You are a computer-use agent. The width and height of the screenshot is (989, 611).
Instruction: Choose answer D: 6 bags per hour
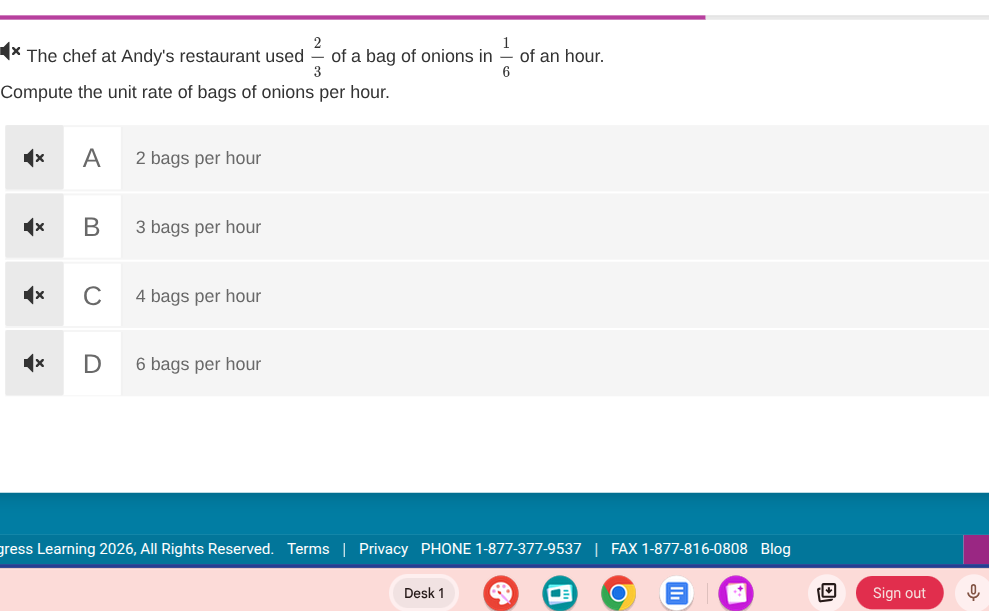198,364
